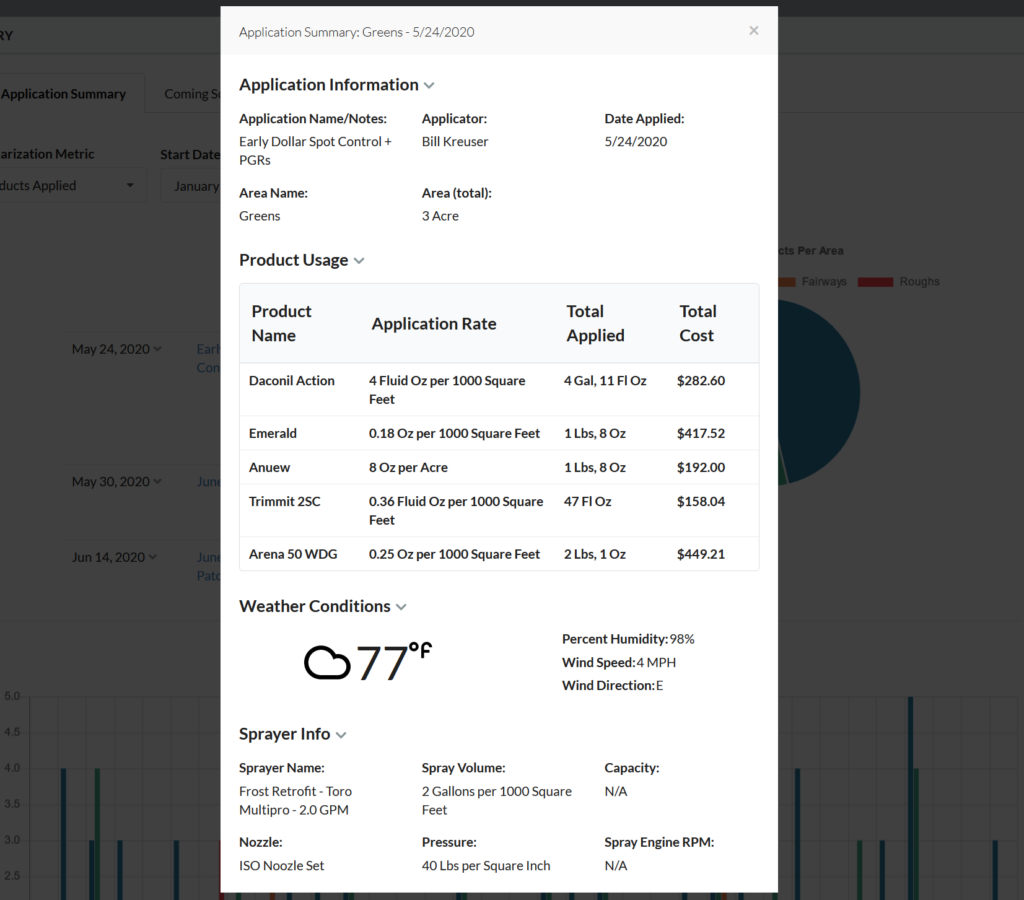The image size is (1024, 900).
Task: Click the cloudy weather icon
Action: (x=327, y=664)
